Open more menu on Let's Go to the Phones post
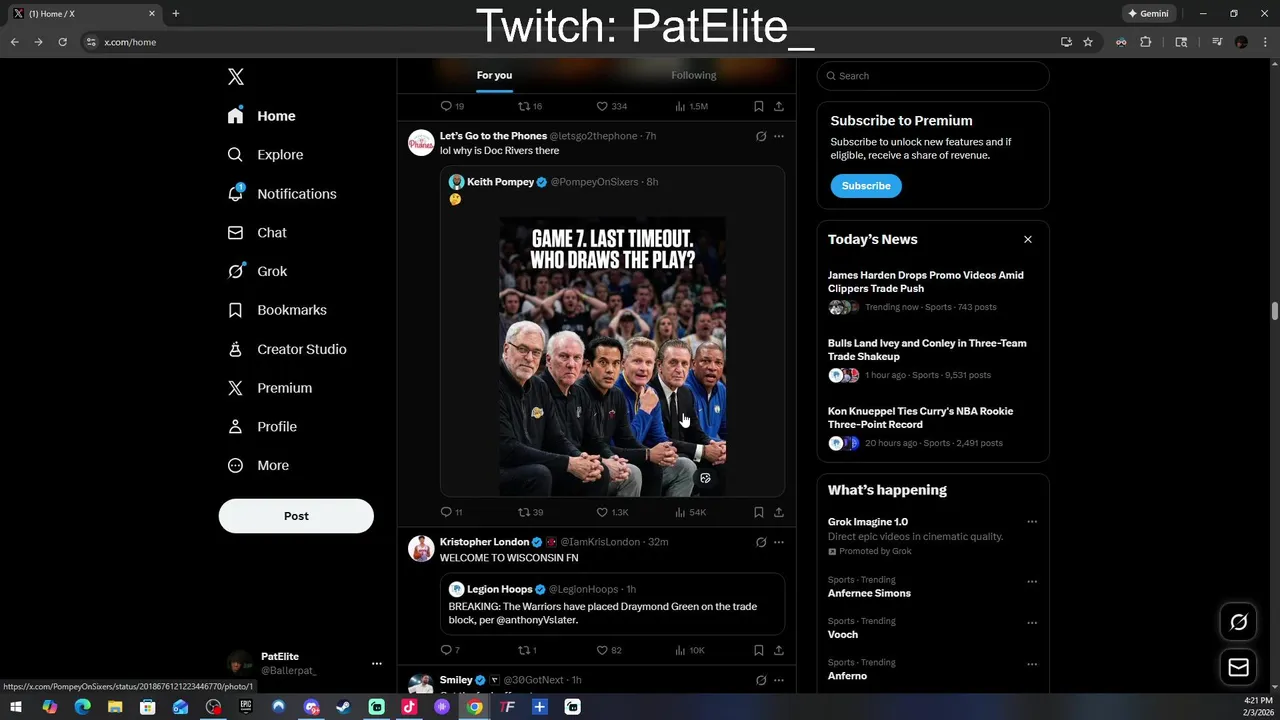This screenshot has width=1280, height=720. [x=779, y=136]
